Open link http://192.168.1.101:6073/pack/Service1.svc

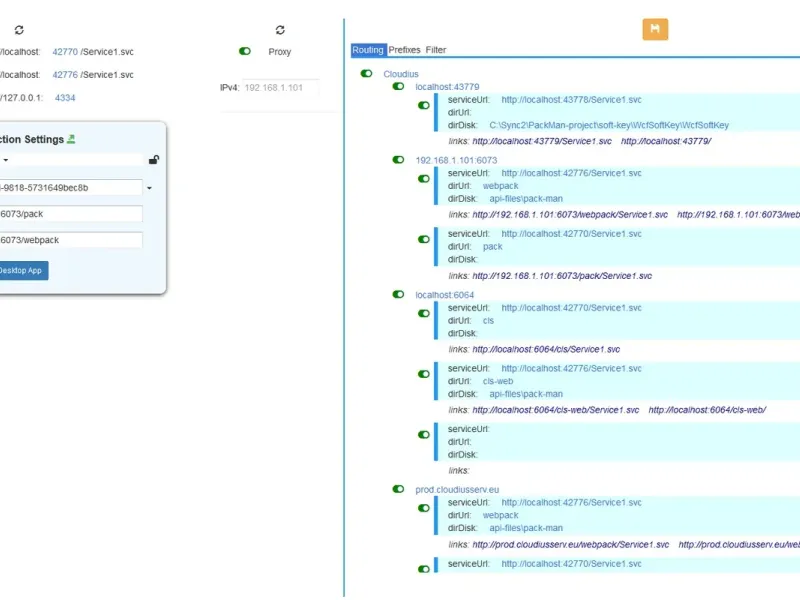[x=562, y=276]
